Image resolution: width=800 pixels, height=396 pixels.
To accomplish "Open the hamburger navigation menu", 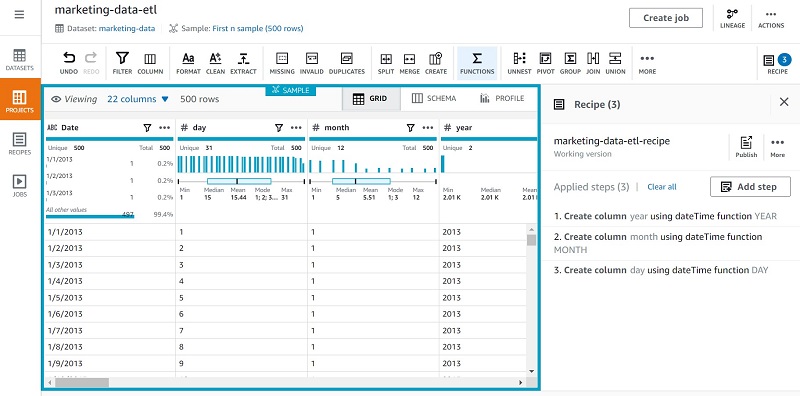I will point(19,15).
